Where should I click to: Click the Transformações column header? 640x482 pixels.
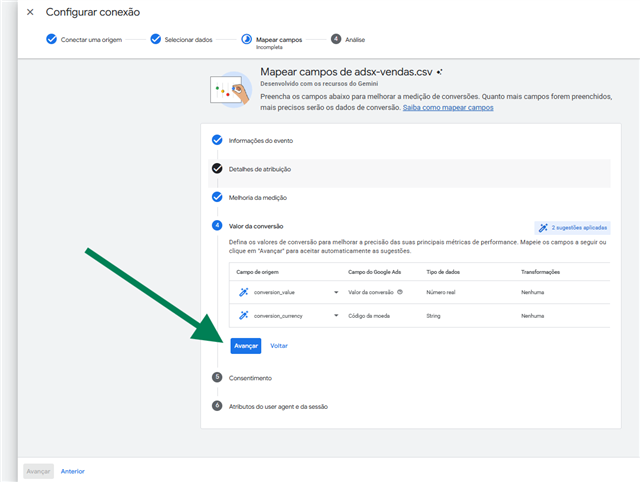pos(540,272)
